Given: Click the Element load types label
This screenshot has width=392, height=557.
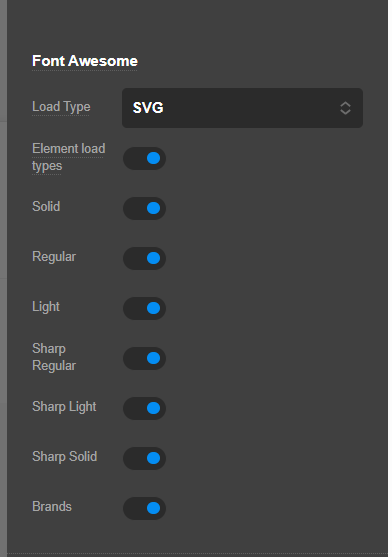Looking at the screenshot, I should coord(69,157).
